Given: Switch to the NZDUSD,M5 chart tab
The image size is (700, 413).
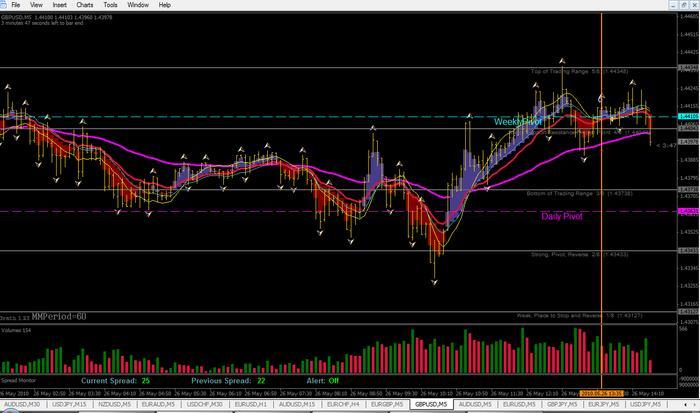Looking at the screenshot, I should tap(114, 404).
